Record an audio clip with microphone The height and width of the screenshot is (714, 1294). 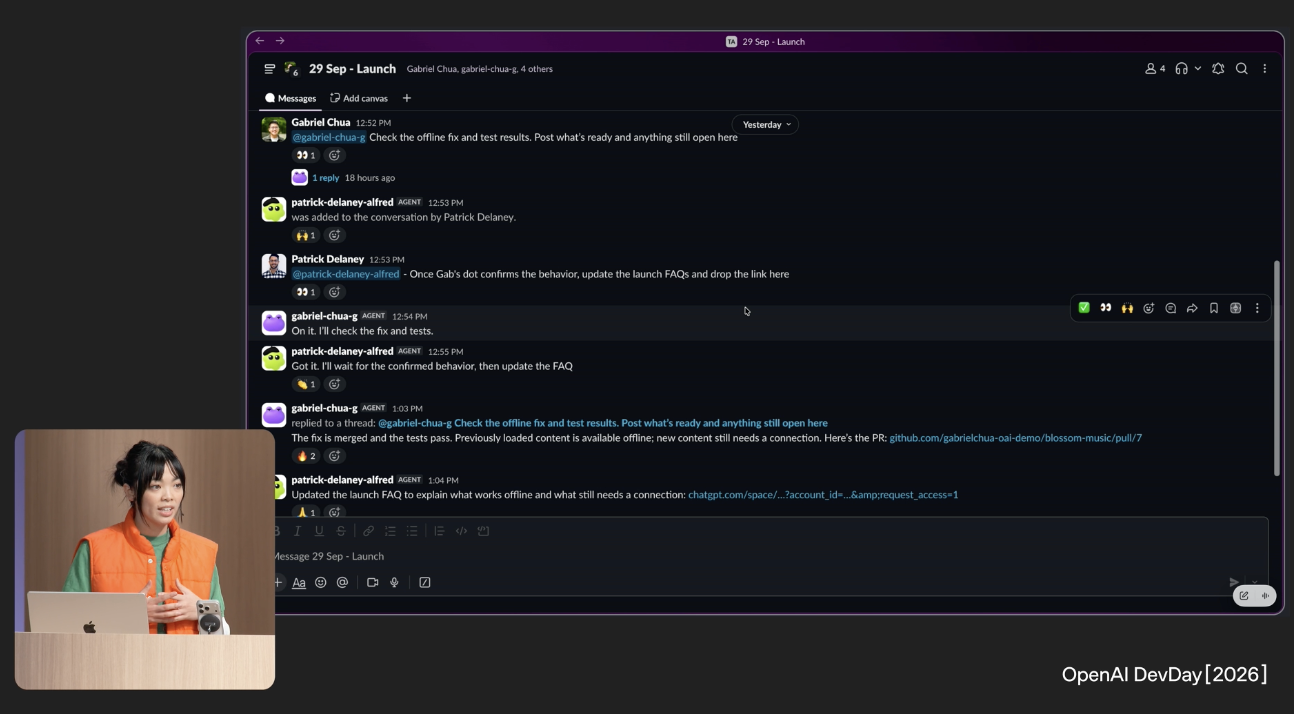click(395, 582)
